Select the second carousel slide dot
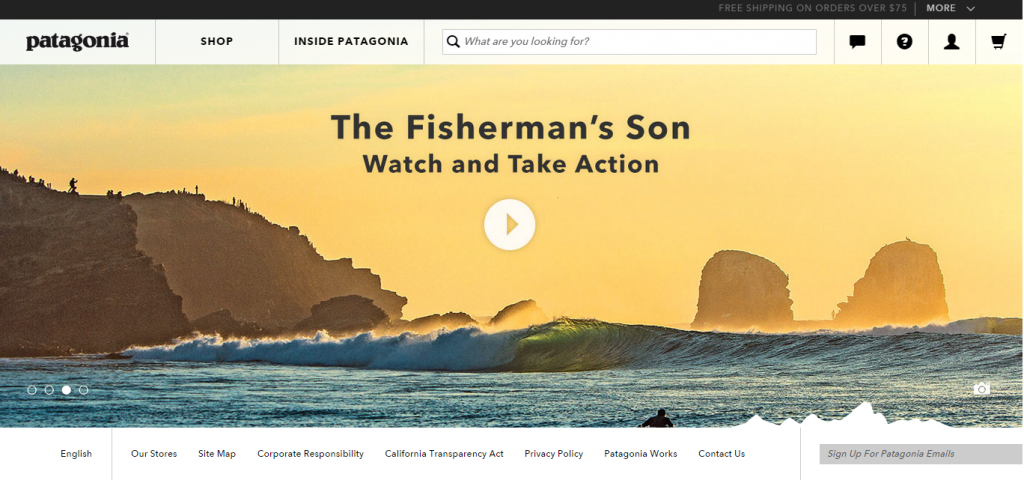Image resolution: width=1024 pixels, height=480 pixels. pyautogui.click(x=49, y=390)
